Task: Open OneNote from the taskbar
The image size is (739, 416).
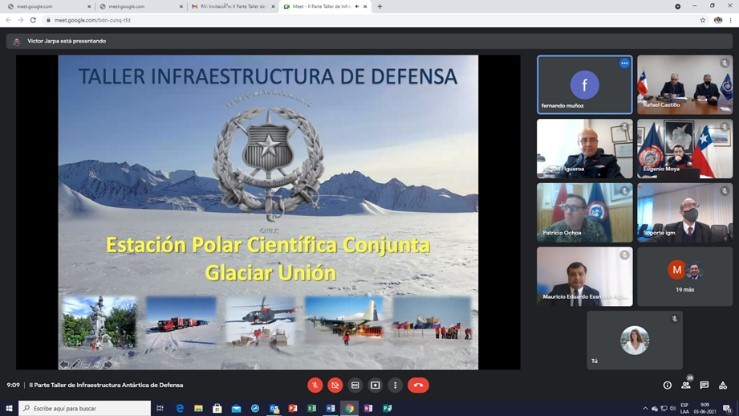Action: (368, 408)
